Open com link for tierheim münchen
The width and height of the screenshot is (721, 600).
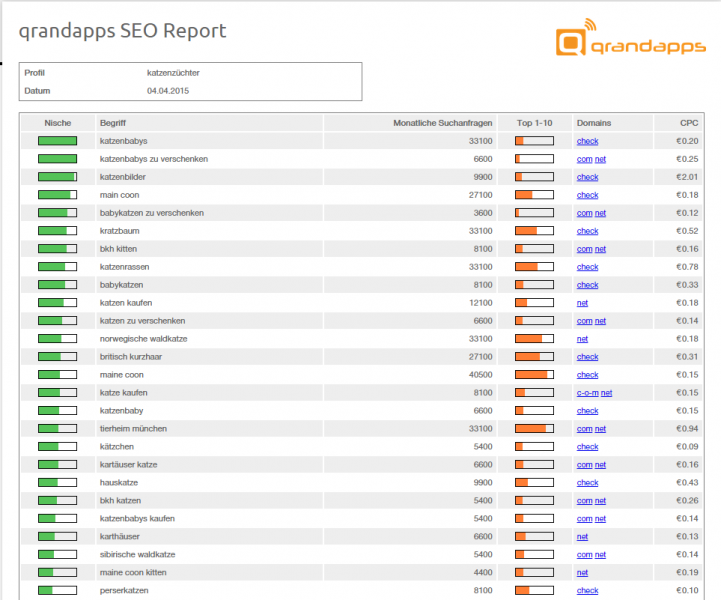pyautogui.click(x=584, y=429)
